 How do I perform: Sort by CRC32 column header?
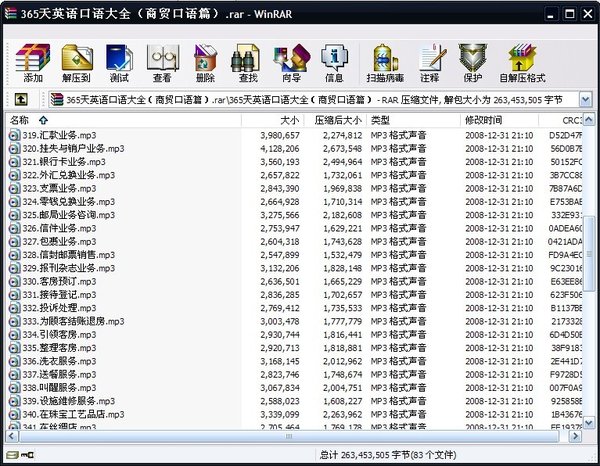click(560, 121)
